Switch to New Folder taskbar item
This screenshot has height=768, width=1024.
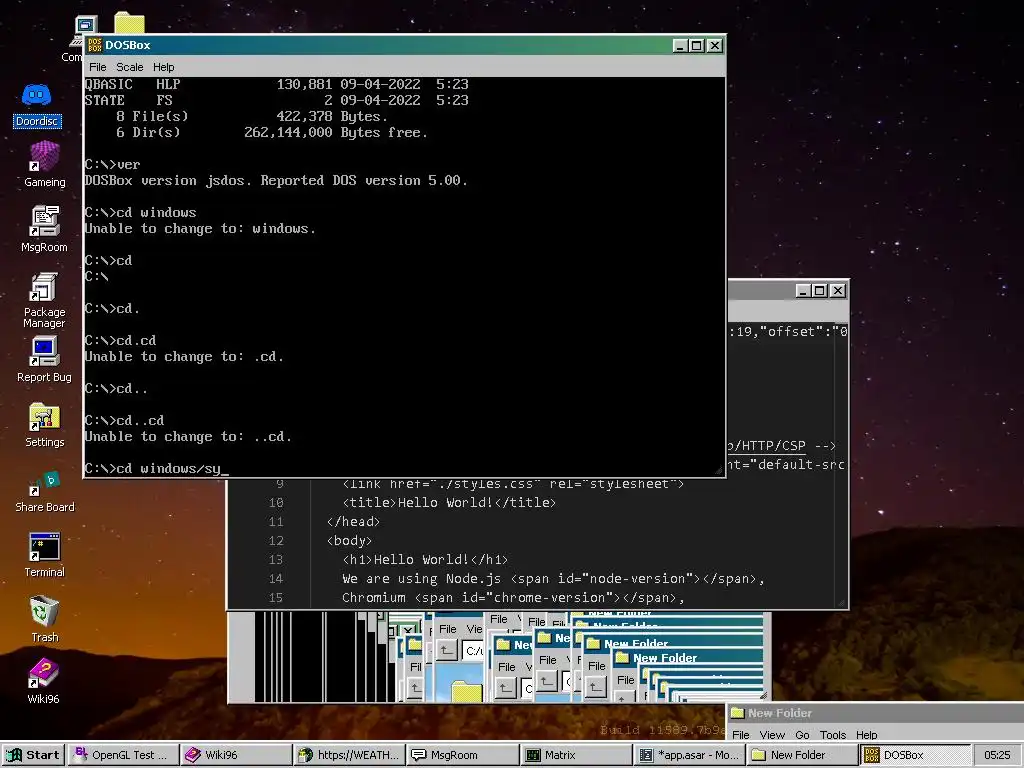coord(801,755)
